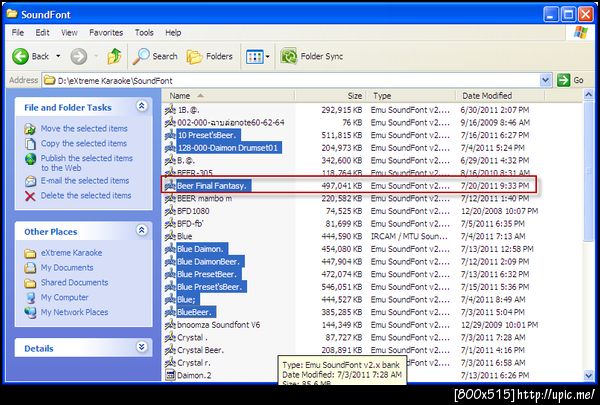The height and width of the screenshot is (405, 600).
Task: Select the file Beer Final Fantasy.
Action: [x=213, y=186]
